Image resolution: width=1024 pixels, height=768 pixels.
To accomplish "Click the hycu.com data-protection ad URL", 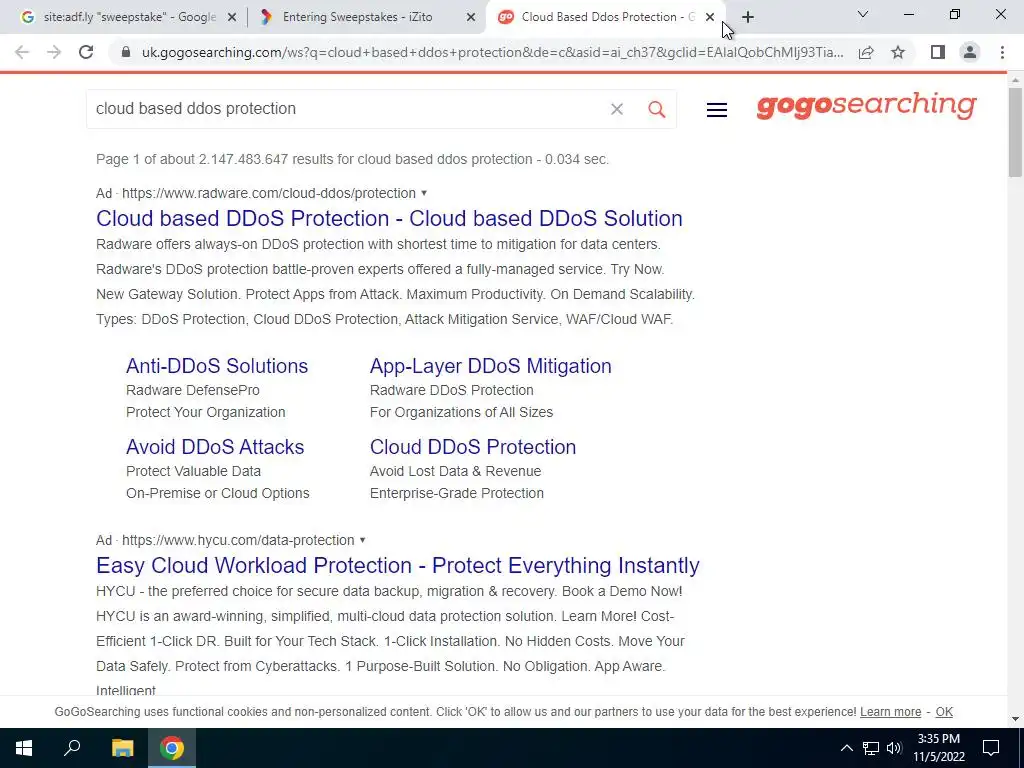I will 238,540.
